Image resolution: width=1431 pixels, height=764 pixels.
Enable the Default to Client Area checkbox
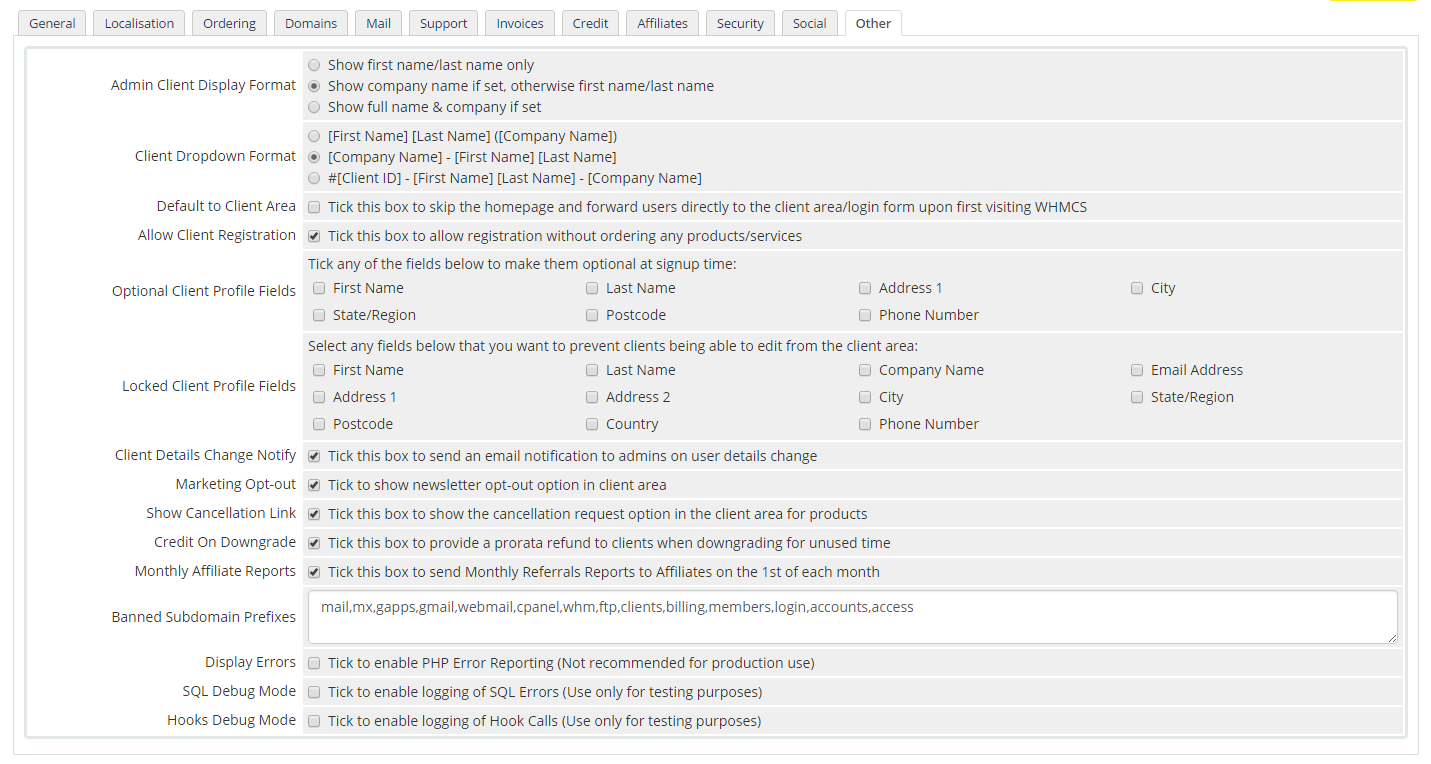[315, 208]
